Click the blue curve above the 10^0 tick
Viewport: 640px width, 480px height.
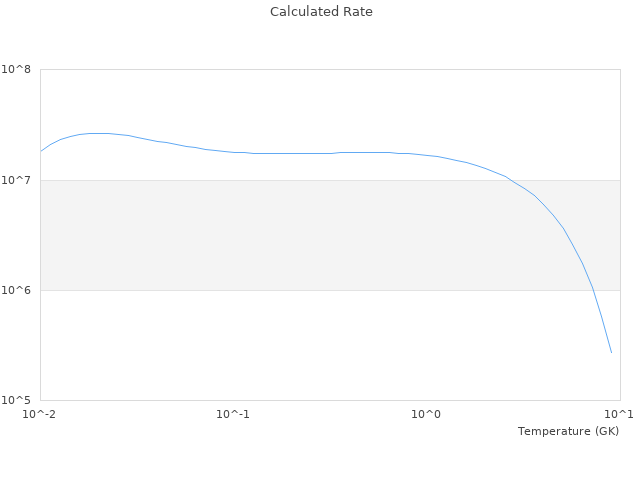(427, 155)
